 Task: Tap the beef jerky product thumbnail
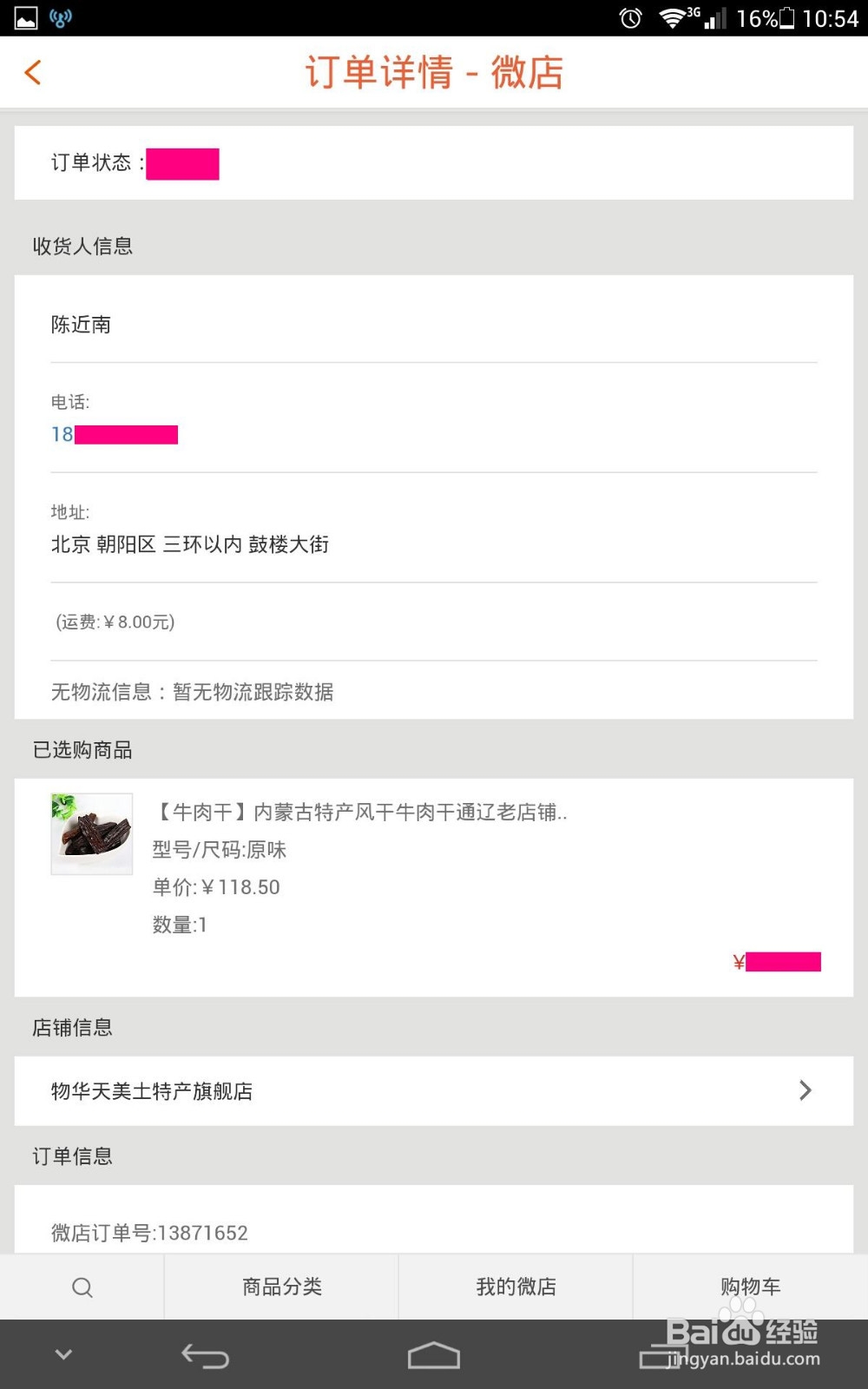pos(92,833)
